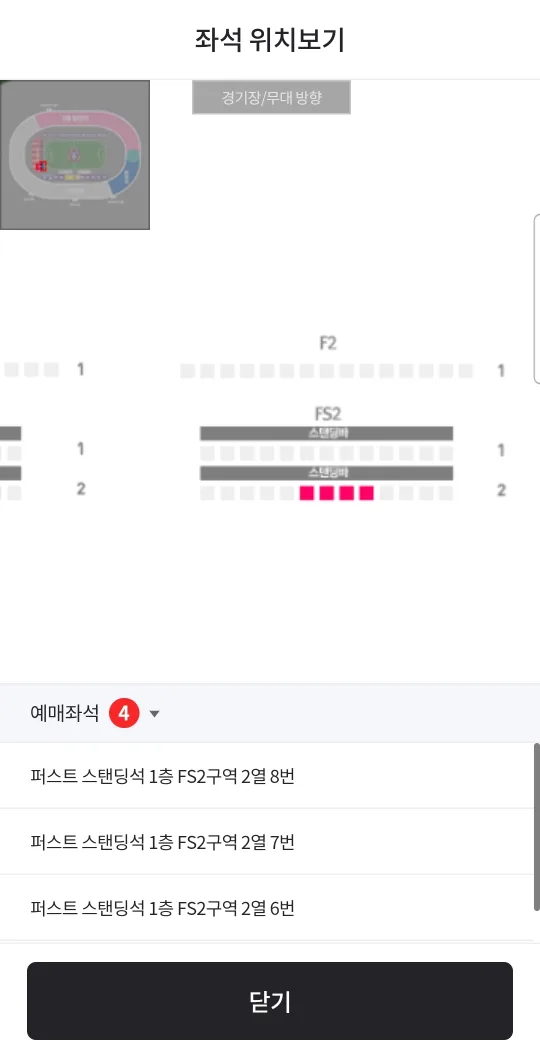This screenshot has width=540, height=1058.
Task: Click the red 4 seat count badge
Action: (124, 713)
